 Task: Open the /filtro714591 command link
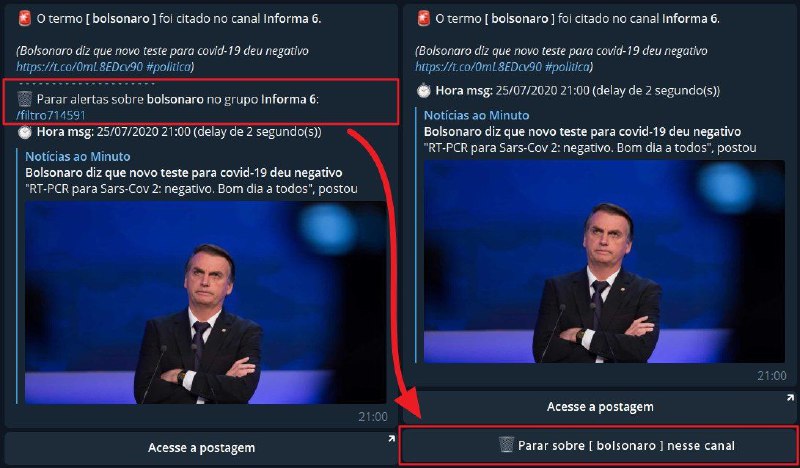pos(51,115)
